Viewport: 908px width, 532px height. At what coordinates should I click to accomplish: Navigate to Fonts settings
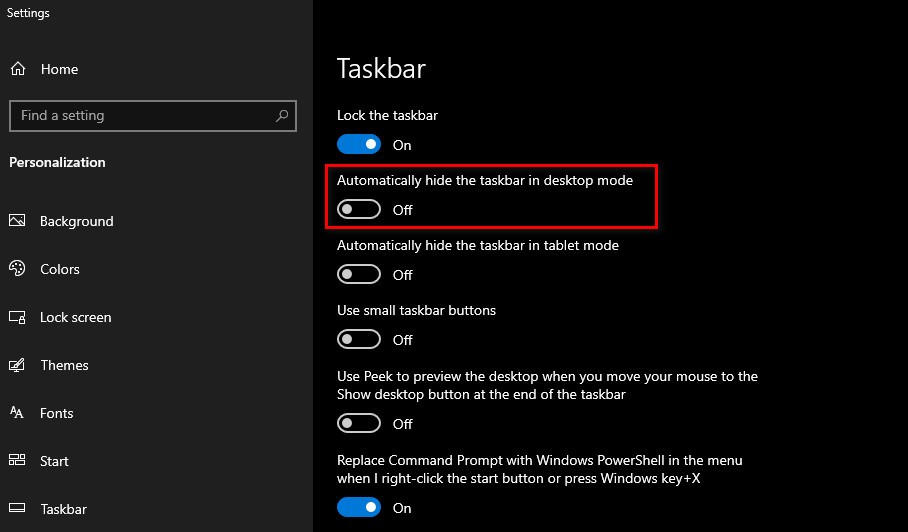pyautogui.click(x=56, y=413)
